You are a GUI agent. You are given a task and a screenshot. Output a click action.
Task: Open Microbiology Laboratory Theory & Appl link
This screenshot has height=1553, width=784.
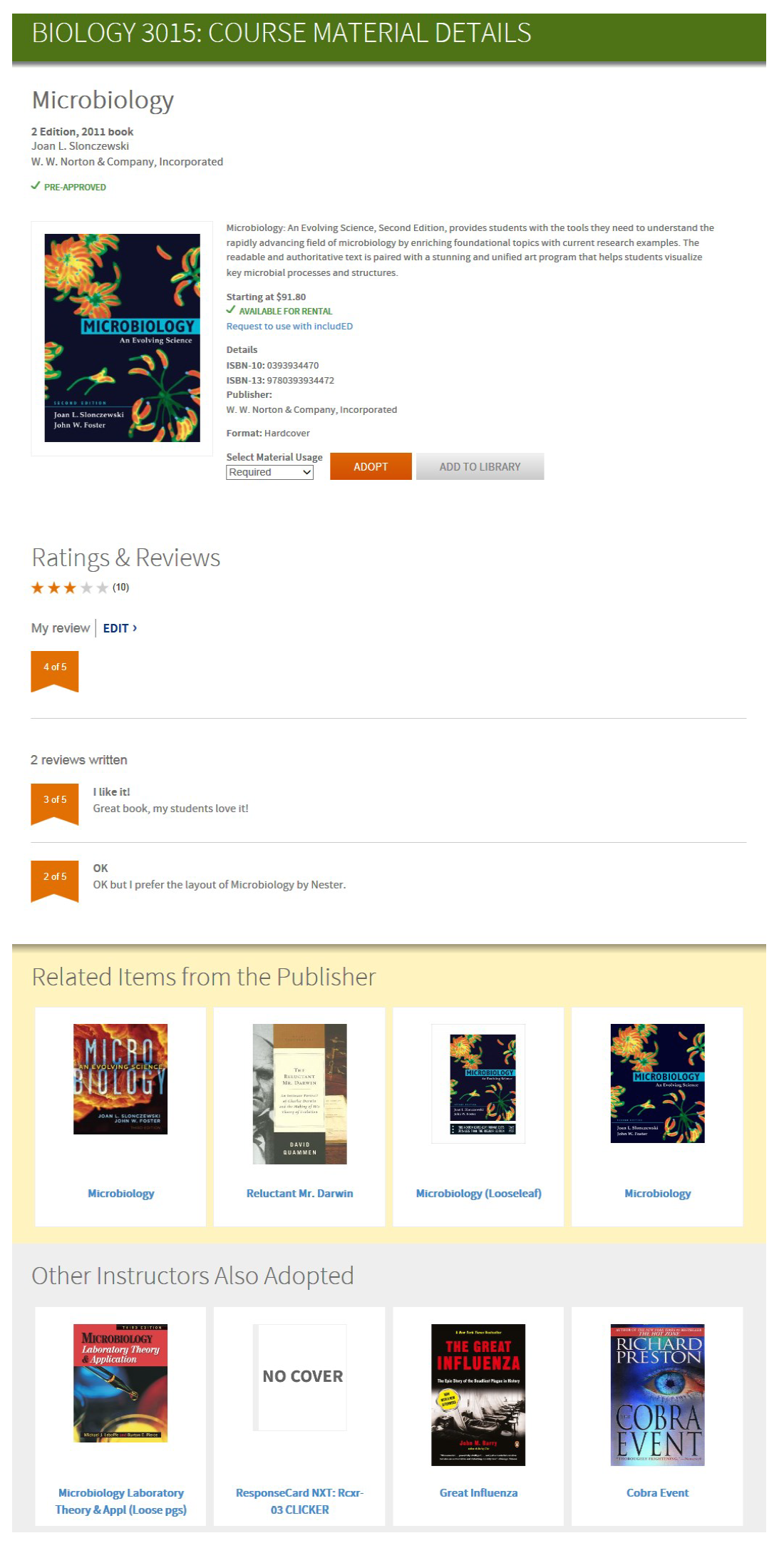[120, 1501]
